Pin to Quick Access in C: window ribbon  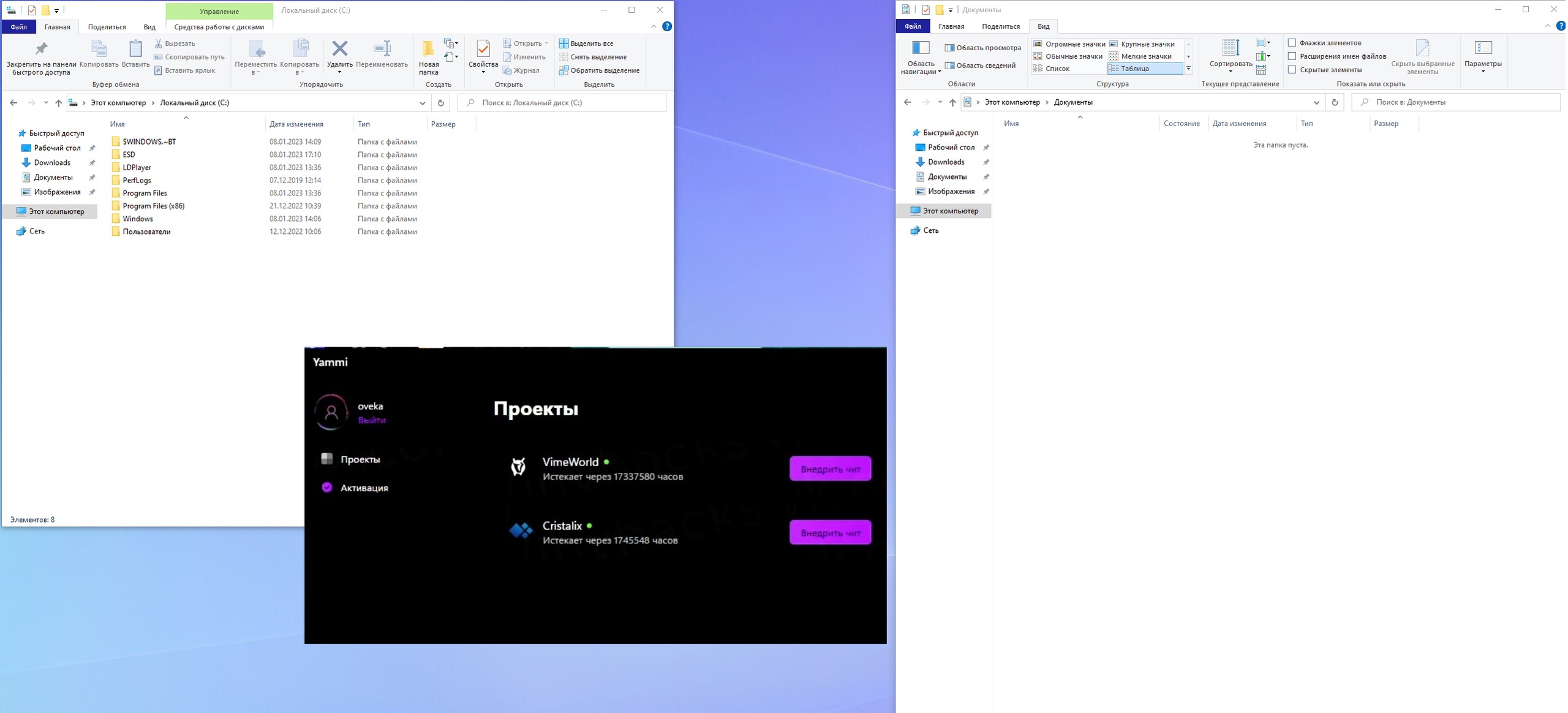click(41, 57)
